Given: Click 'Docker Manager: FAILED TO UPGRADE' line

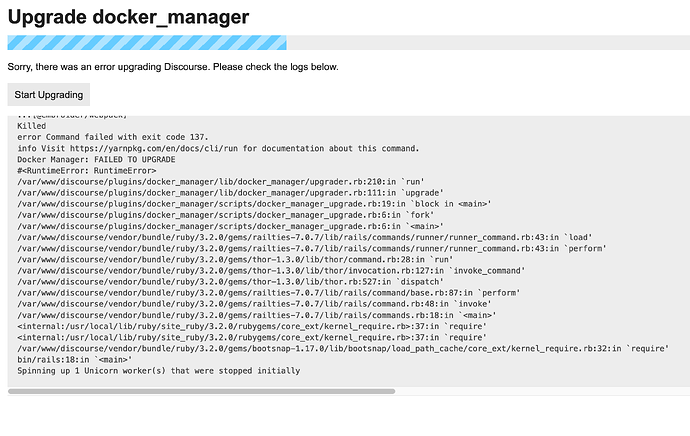Looking at the screenshot, I should [x=96, y=159].
